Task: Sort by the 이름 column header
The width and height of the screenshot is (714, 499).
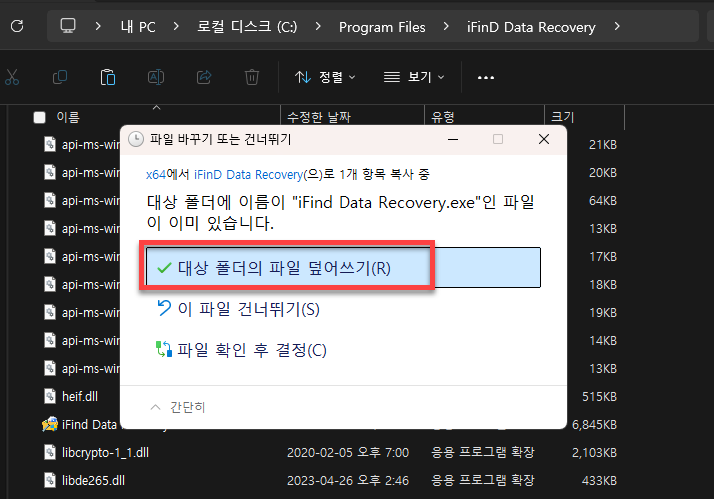Action: (68, 117)
